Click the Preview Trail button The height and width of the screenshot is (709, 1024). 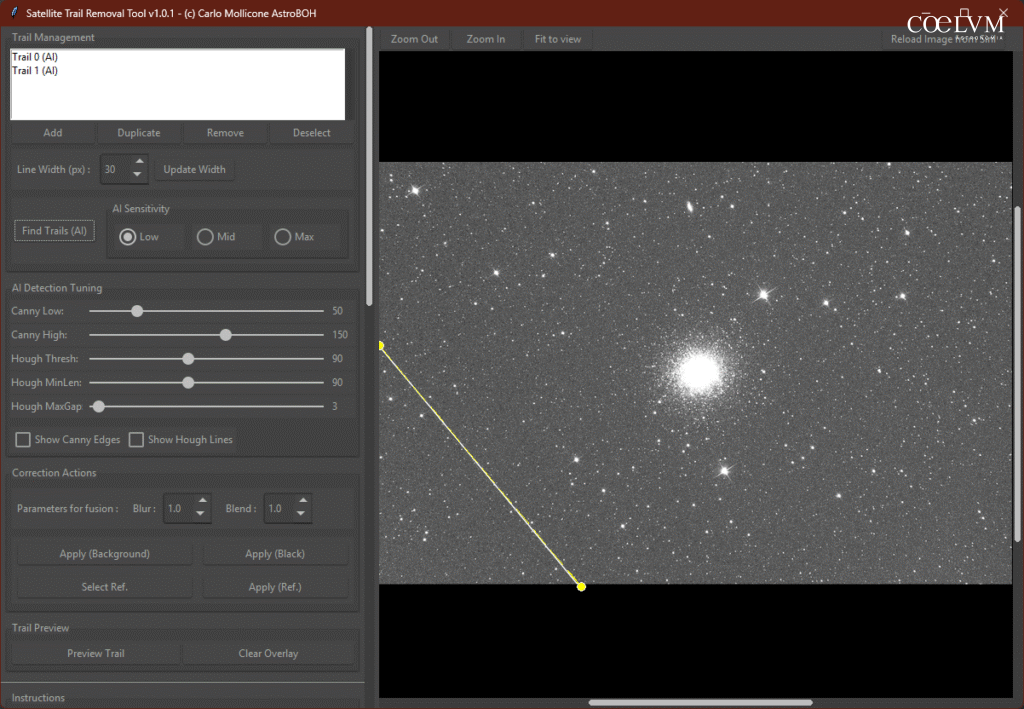pos(96,653)
